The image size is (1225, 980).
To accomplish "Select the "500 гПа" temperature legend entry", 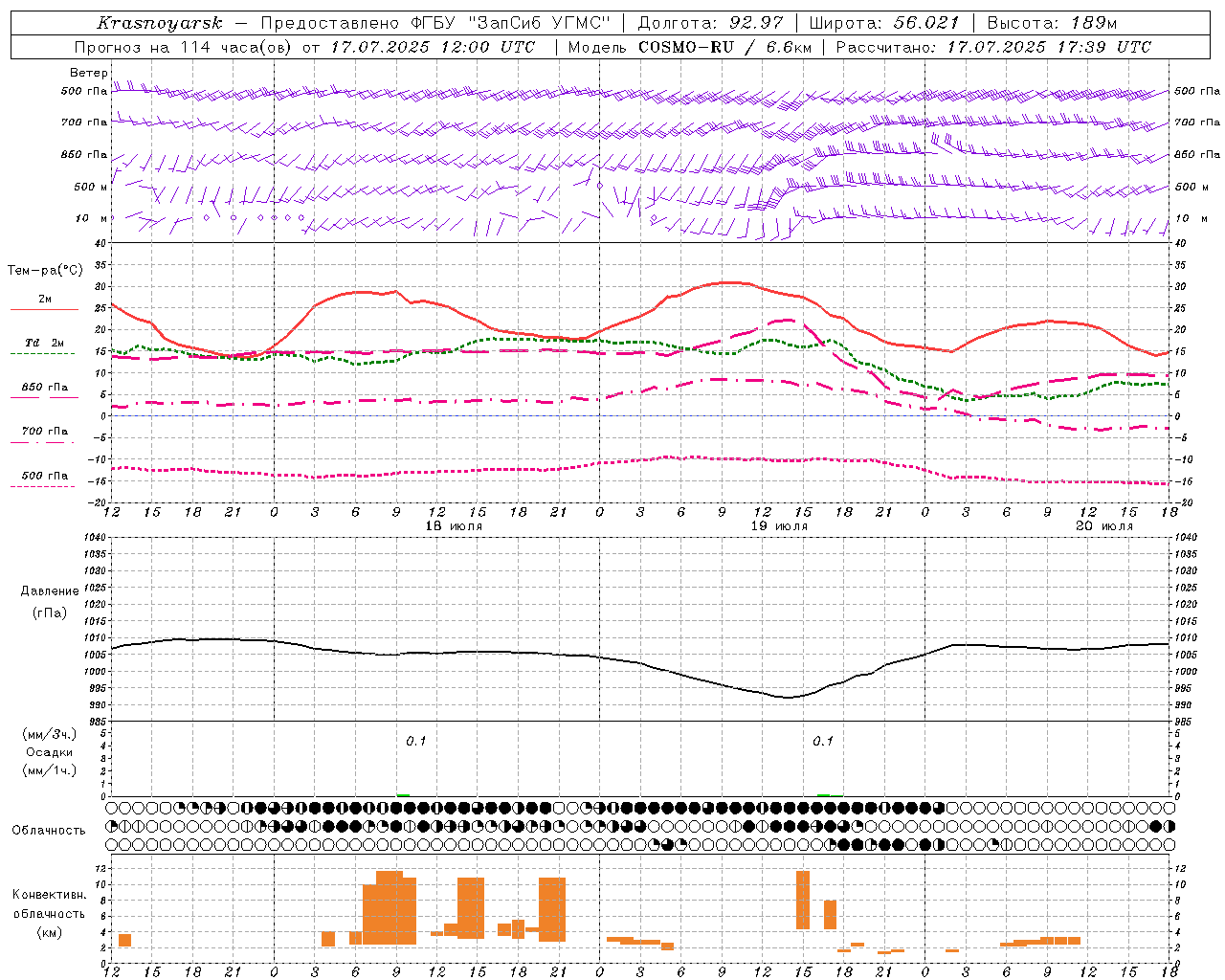I will point(45,476).
